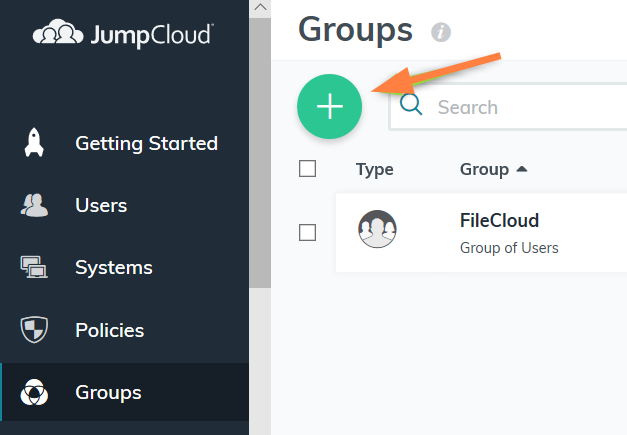627x435 pixels.
Task: Click the Groups overlapping circles icon
Action: (33, 392)
